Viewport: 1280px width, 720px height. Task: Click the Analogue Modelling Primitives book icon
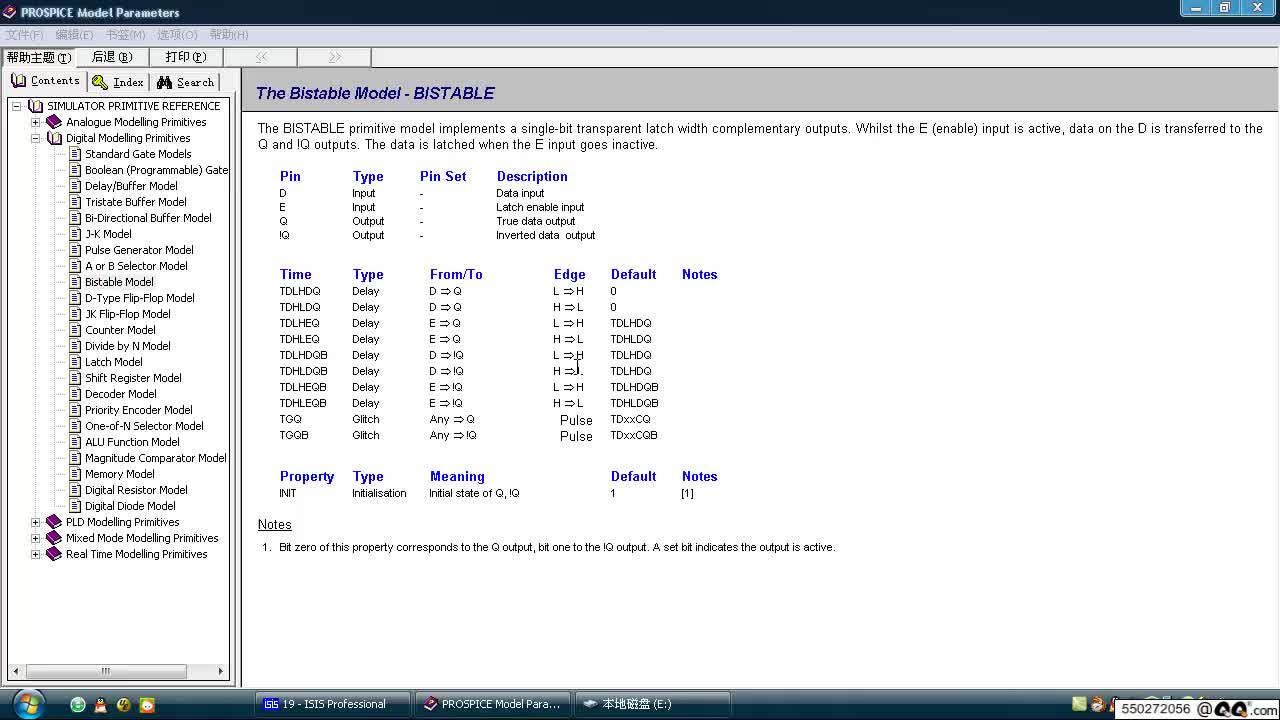point(54,122)
